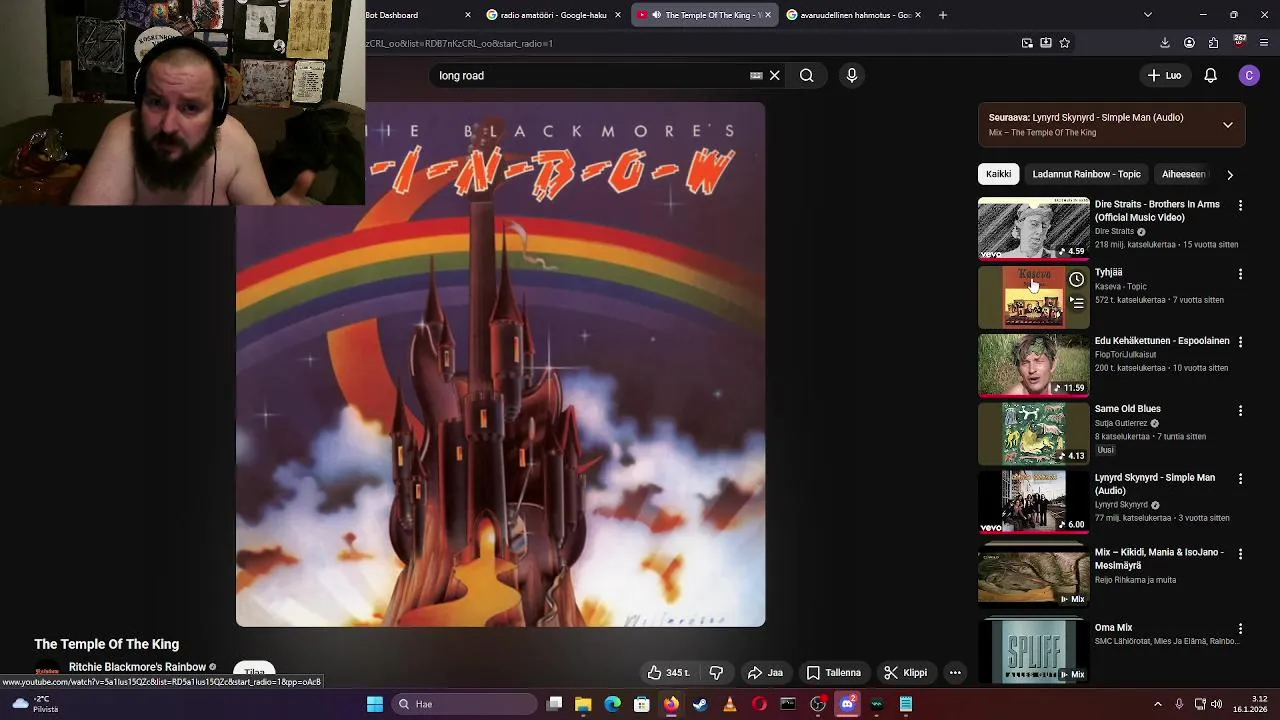The image size is (1280, 720).
Task: Open the taskbar volume speaker icon
Action: (x=1217, y=704)
